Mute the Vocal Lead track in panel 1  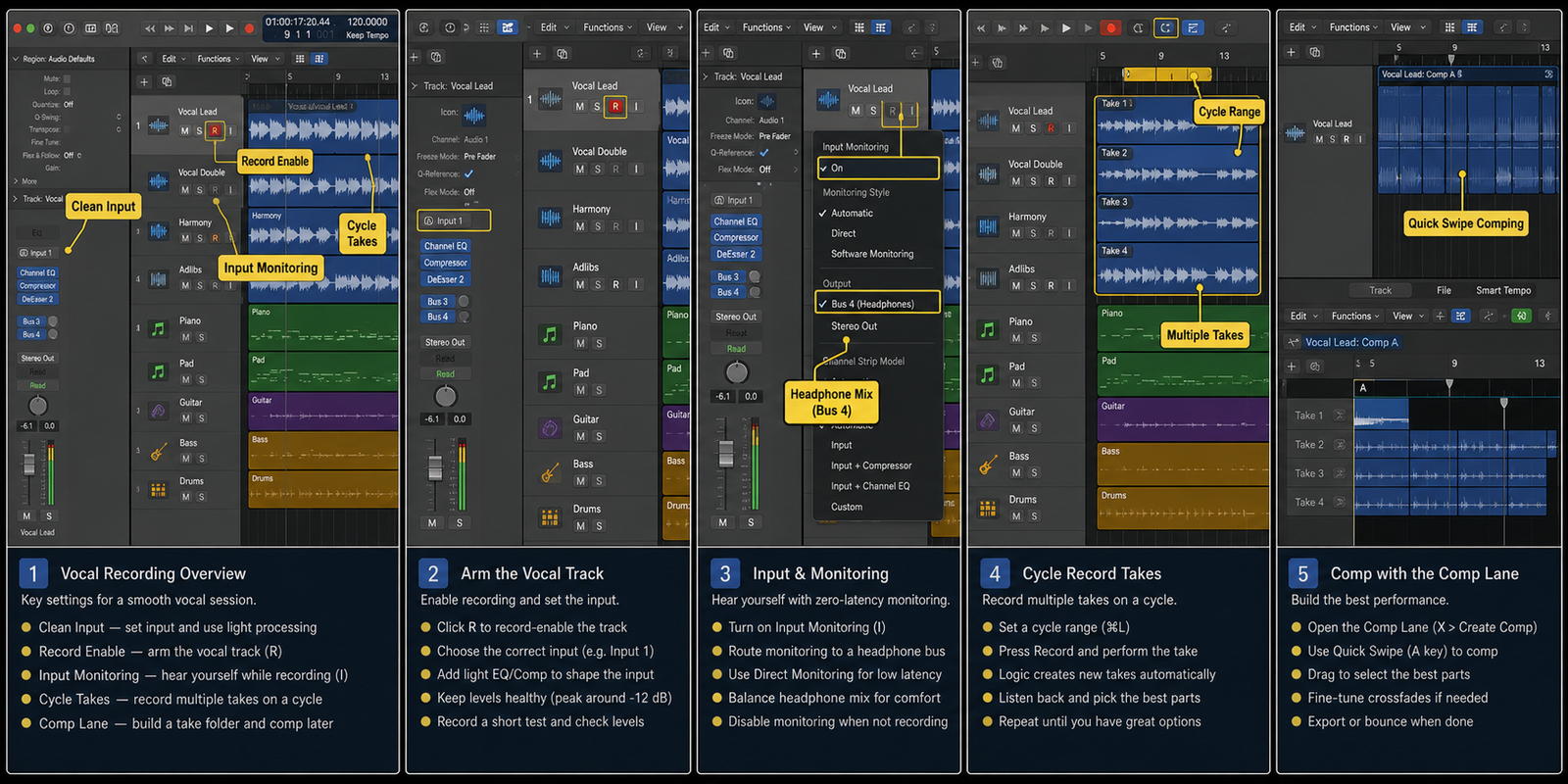[x=184, y=130]
